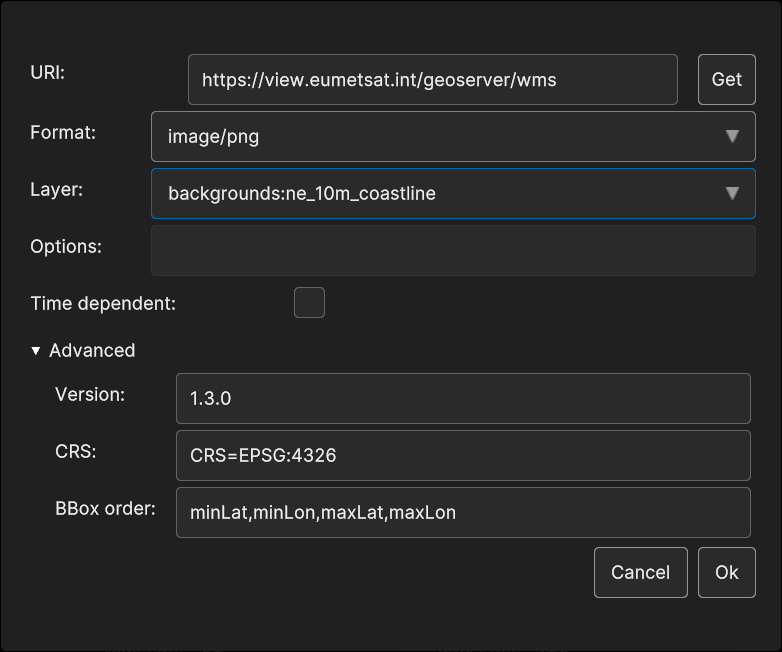
Task: Click the "Format:" label text
Action: (63, 132)
